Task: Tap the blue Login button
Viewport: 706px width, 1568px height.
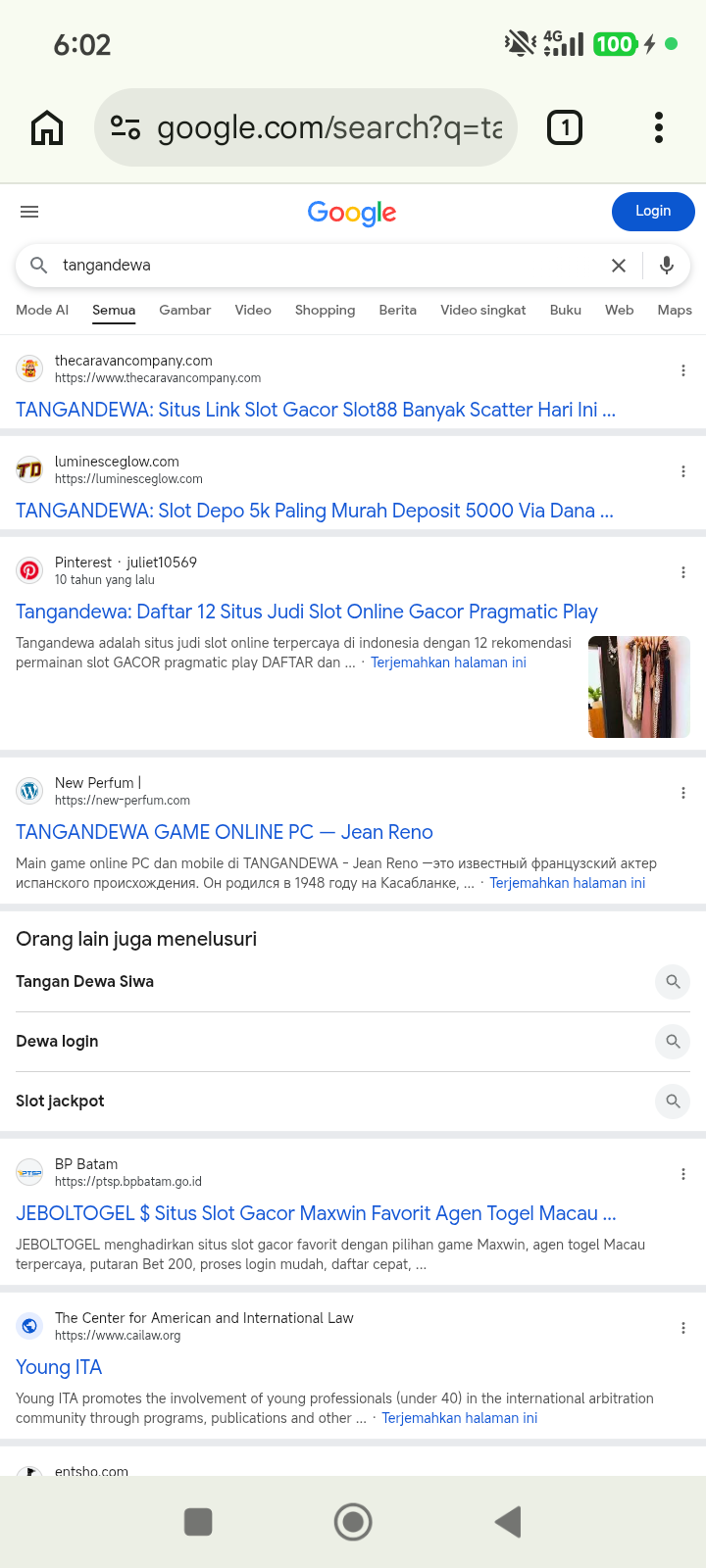Action: (653, 212)
